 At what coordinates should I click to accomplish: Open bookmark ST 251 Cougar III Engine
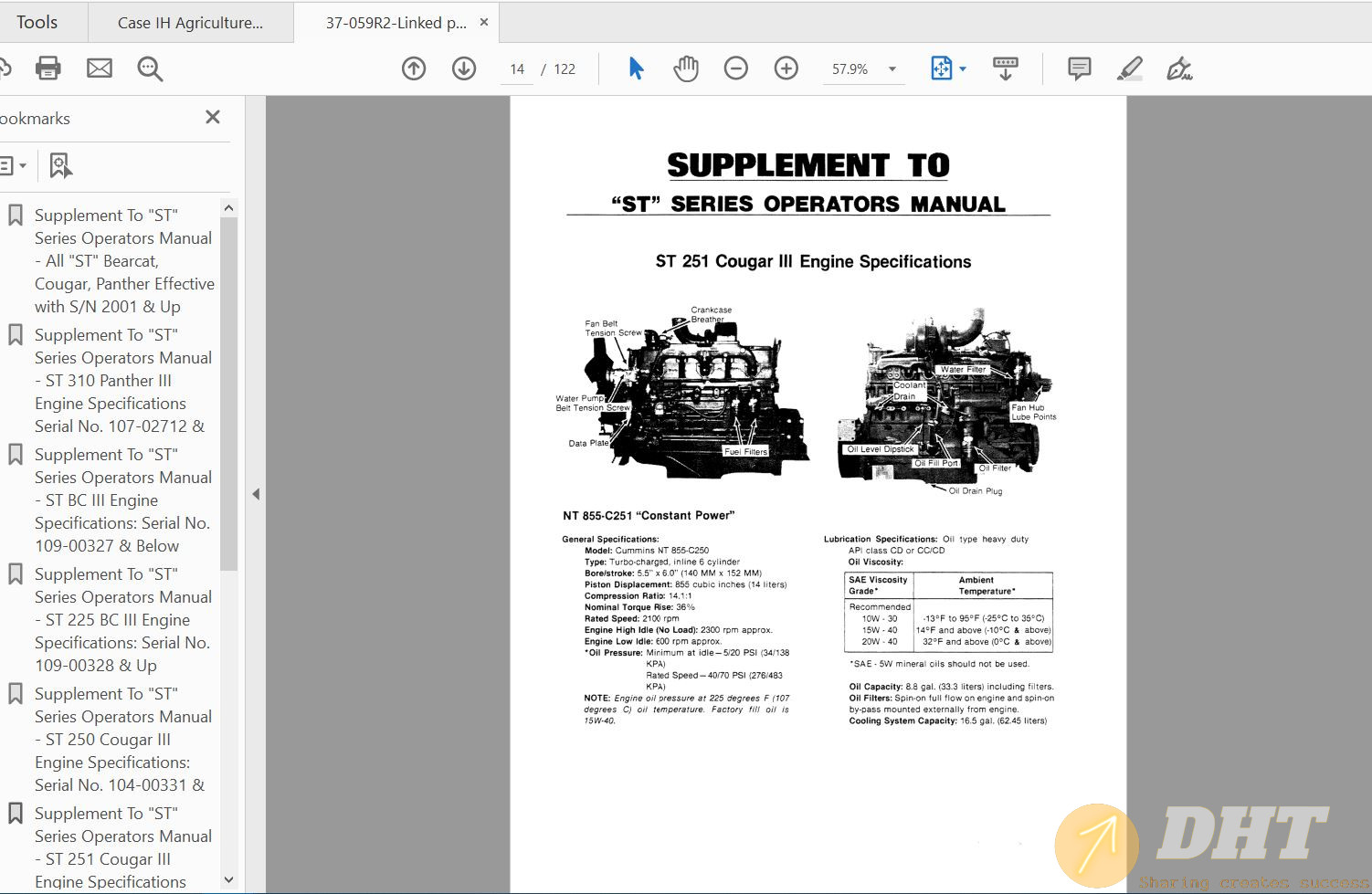click(123, 847)
